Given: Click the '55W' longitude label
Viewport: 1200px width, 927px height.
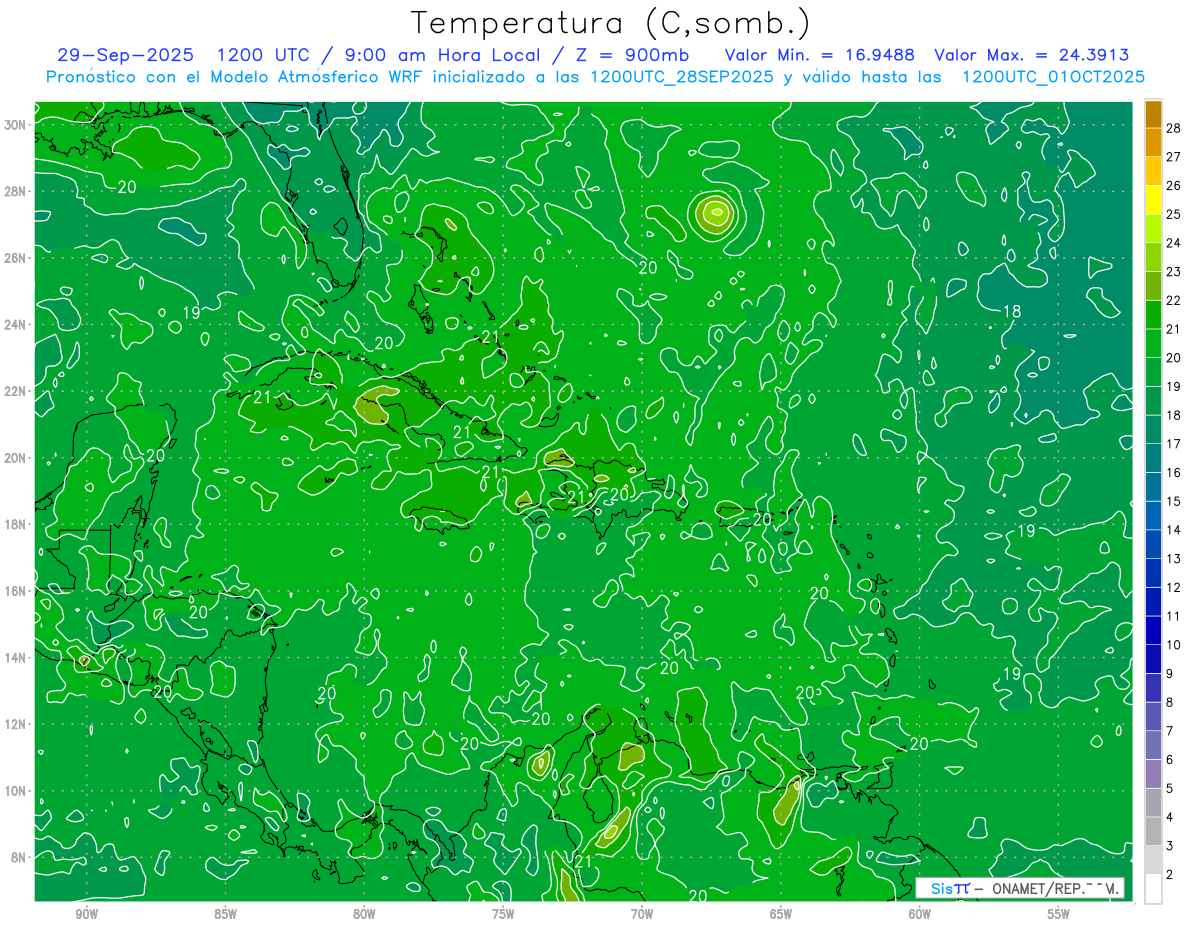Looking at the screenshot, I should [1059, 914].
